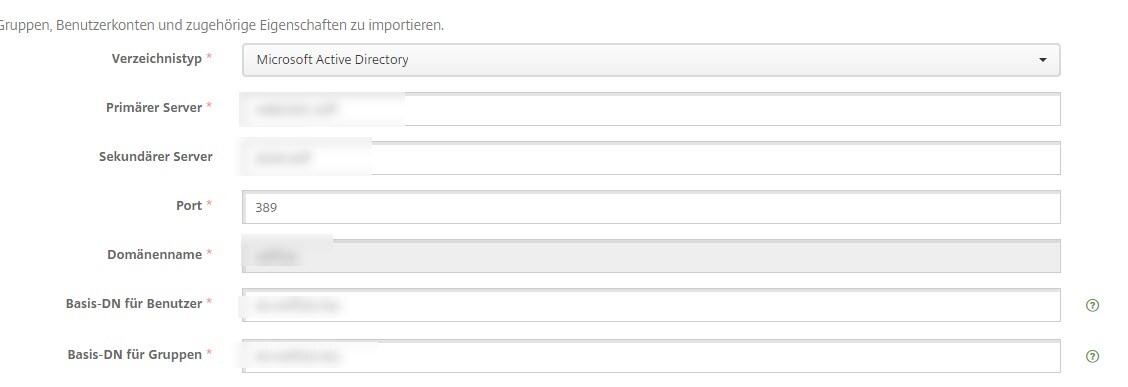Click the import description text at top

222,25
